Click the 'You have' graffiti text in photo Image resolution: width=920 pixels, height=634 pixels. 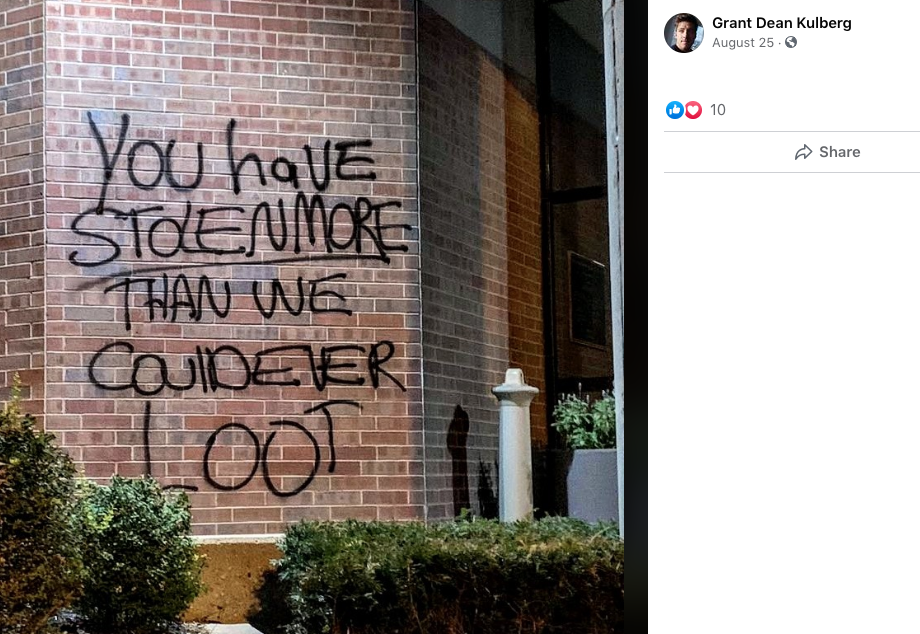click(x=232, y=155)
